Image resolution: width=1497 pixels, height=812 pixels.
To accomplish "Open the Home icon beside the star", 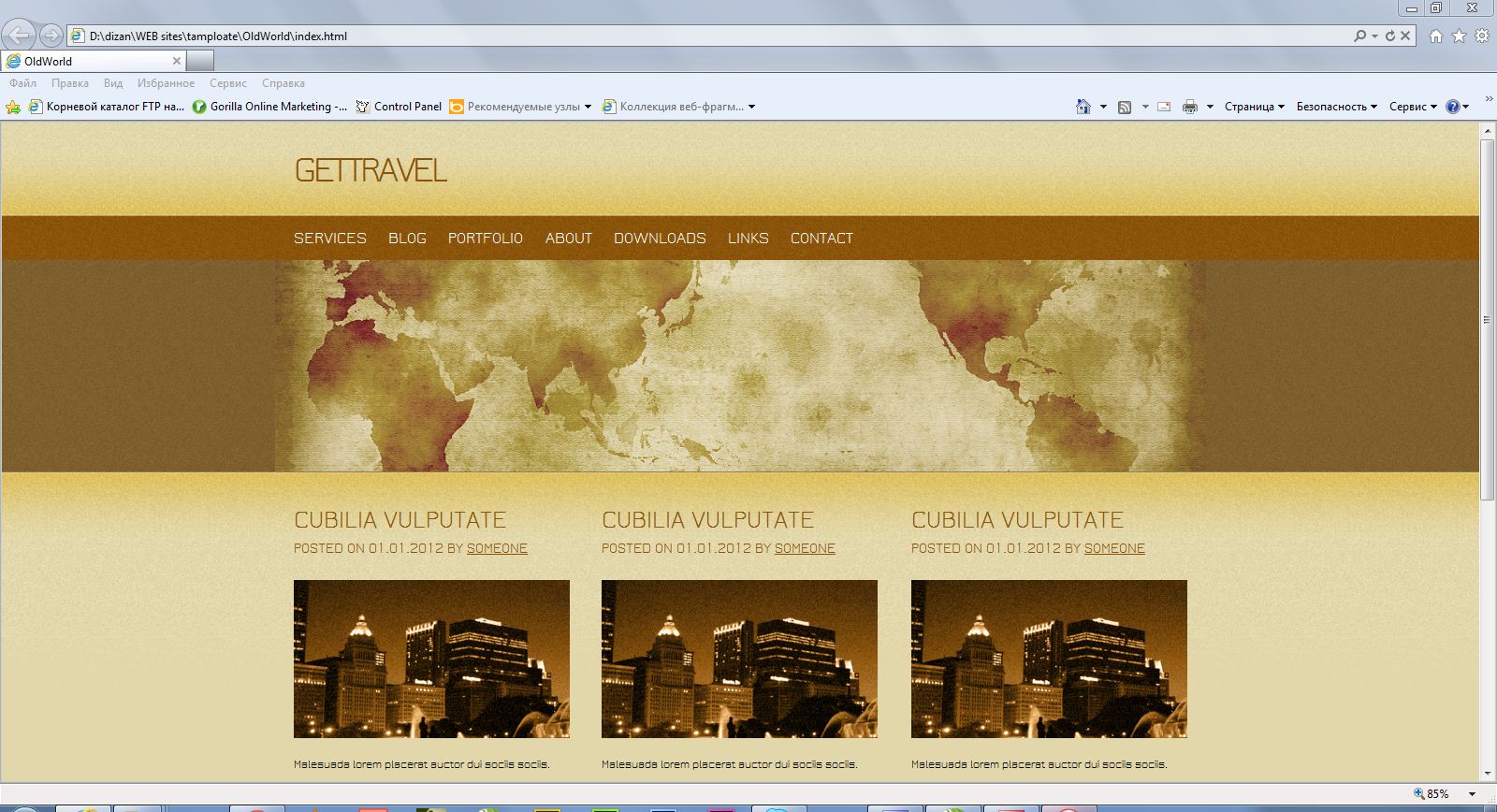I will coord(1436,36).
